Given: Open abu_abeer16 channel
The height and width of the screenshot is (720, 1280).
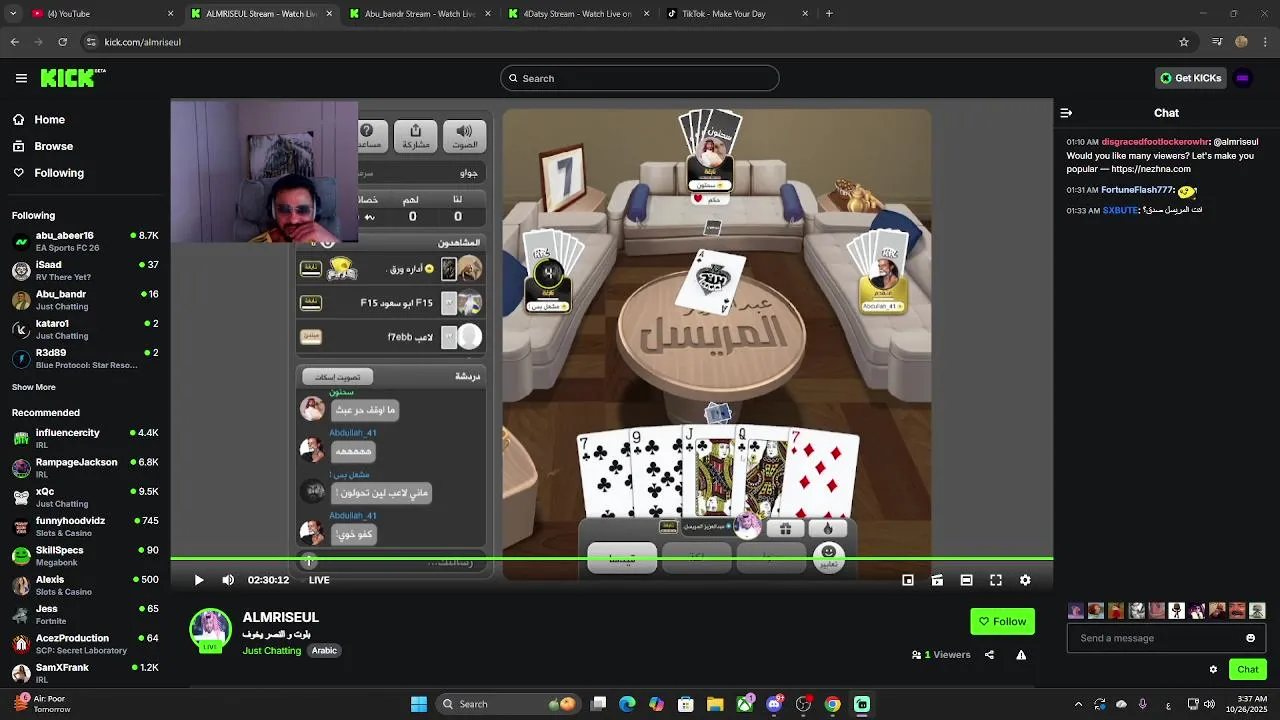Looking at the screenshot, I should pyautogui.click(x=85, y=241).
